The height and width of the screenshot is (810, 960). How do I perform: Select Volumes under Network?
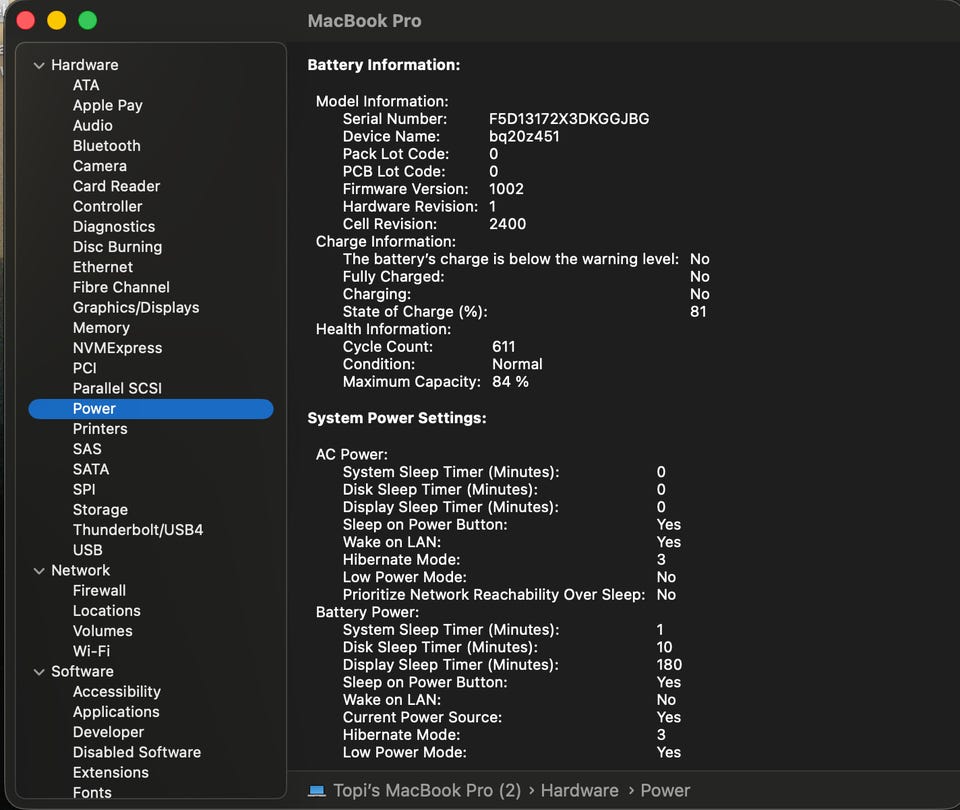[x=102, y=631]
